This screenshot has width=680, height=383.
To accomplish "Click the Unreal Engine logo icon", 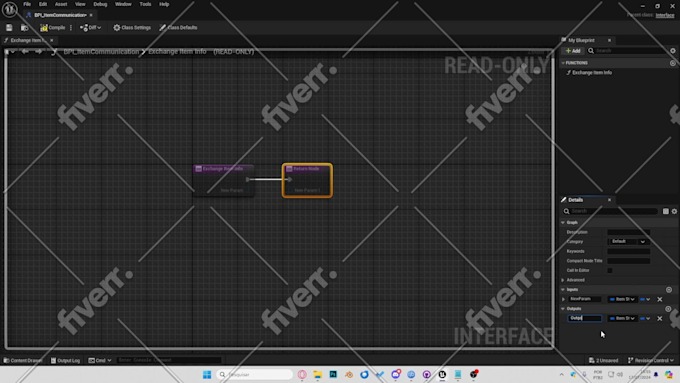I will click(10, 9).
